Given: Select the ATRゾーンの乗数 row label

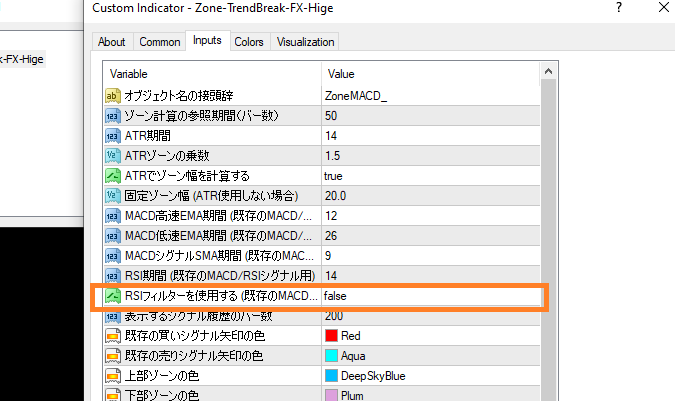Looking at the screenshot, I should pos(167,156).
